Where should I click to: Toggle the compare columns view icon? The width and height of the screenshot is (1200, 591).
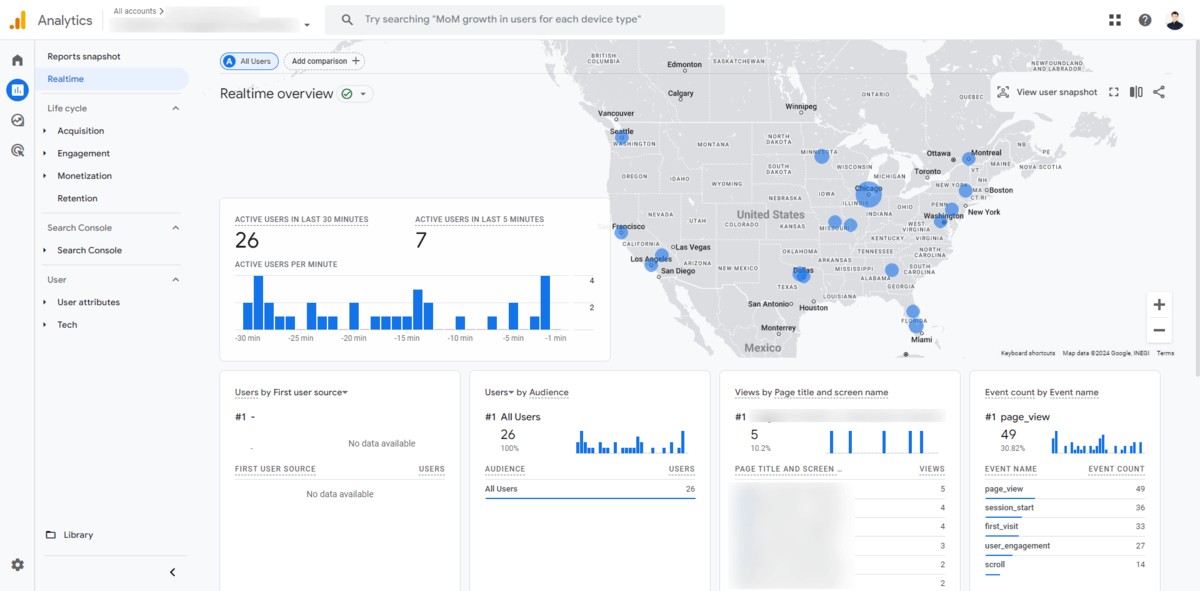[x=1136, y=92]
